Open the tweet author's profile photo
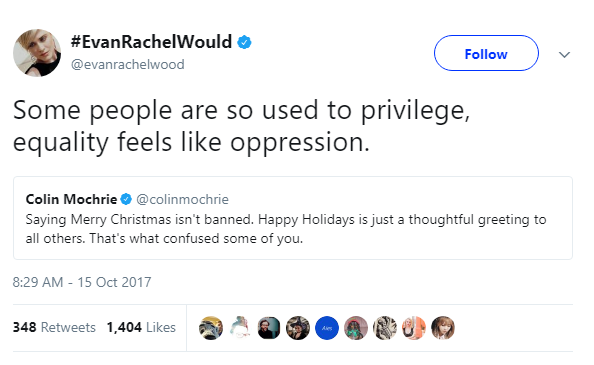Screen dimensions: 594x365 click(37, 53)
